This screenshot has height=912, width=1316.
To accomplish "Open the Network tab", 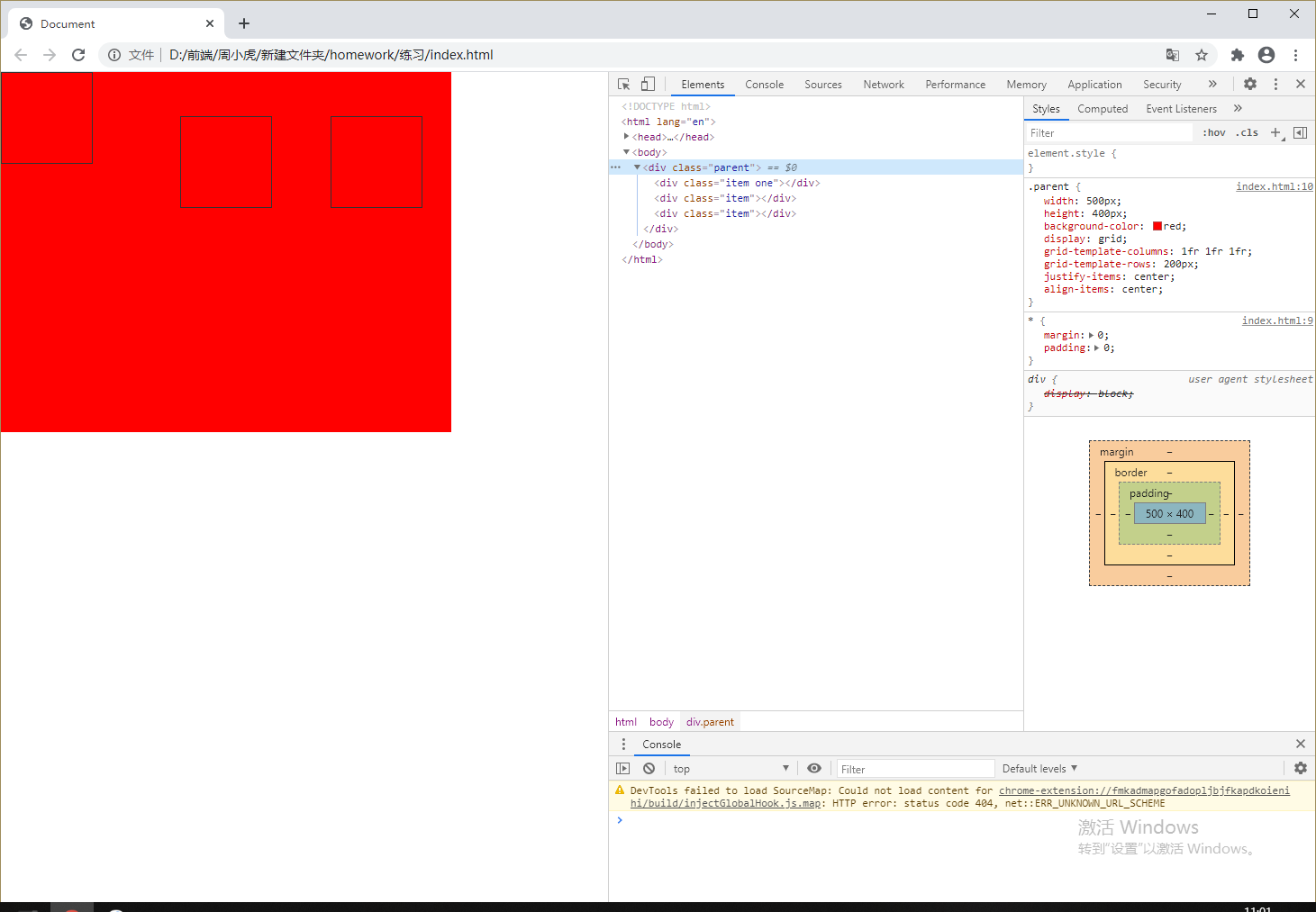I will (x=884, y=84).
